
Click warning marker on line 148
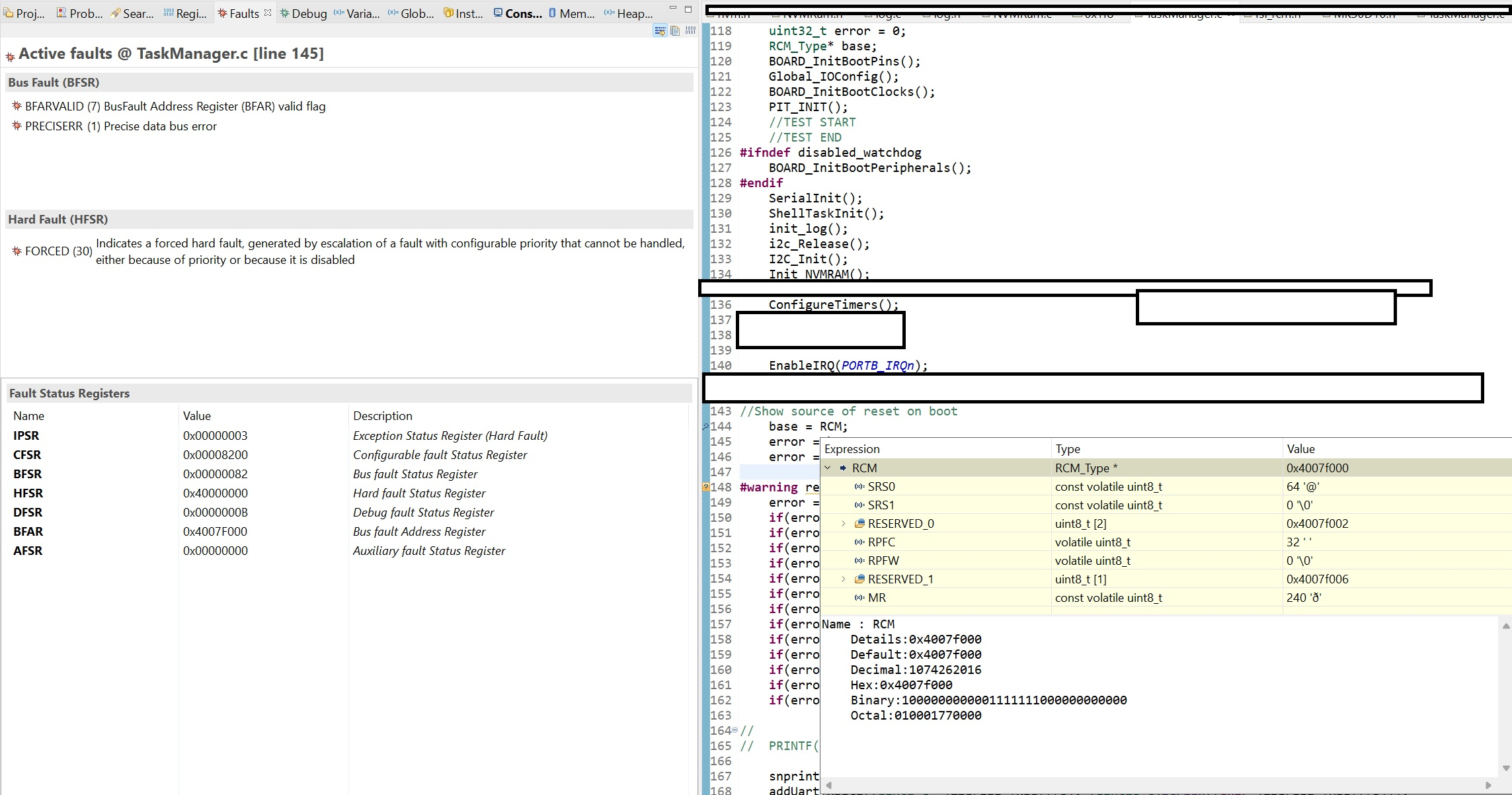[705, 487]
